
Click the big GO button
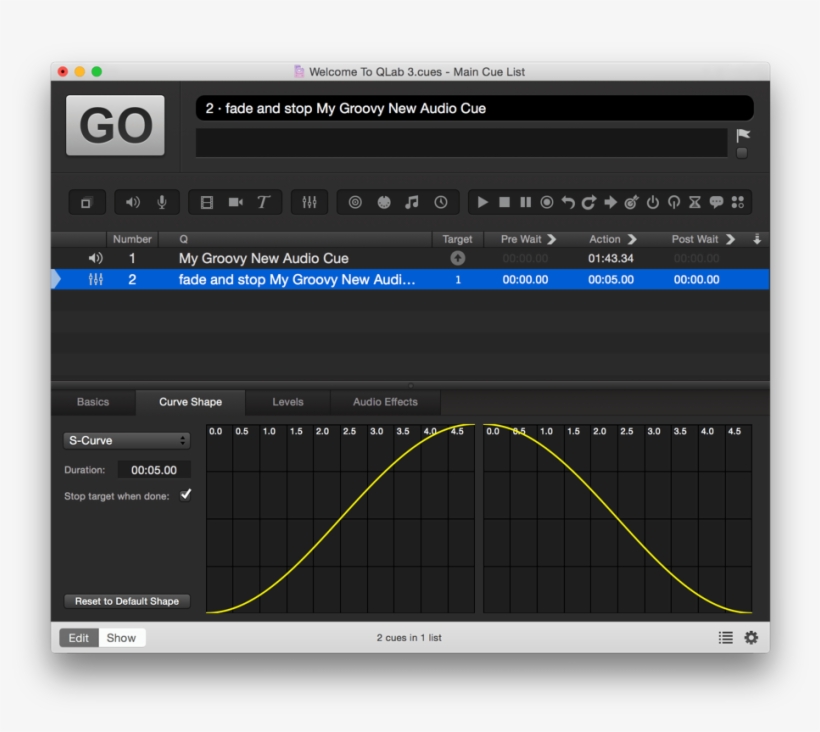(x=115, y=126)
